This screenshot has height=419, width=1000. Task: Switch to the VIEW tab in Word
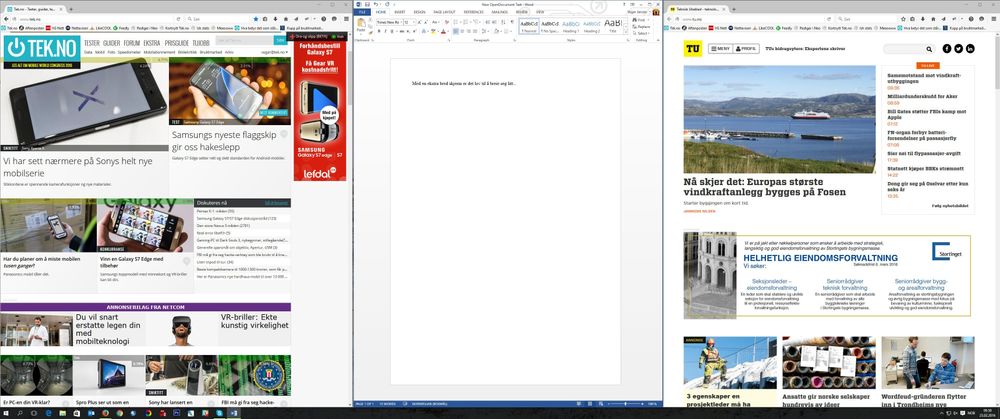(x=540, y=12)
